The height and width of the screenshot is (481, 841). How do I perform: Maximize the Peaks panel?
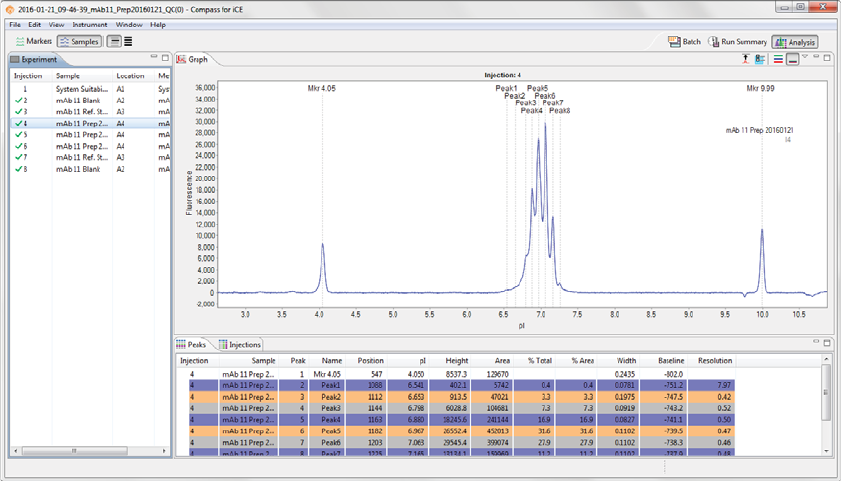[x=827, y=344]
